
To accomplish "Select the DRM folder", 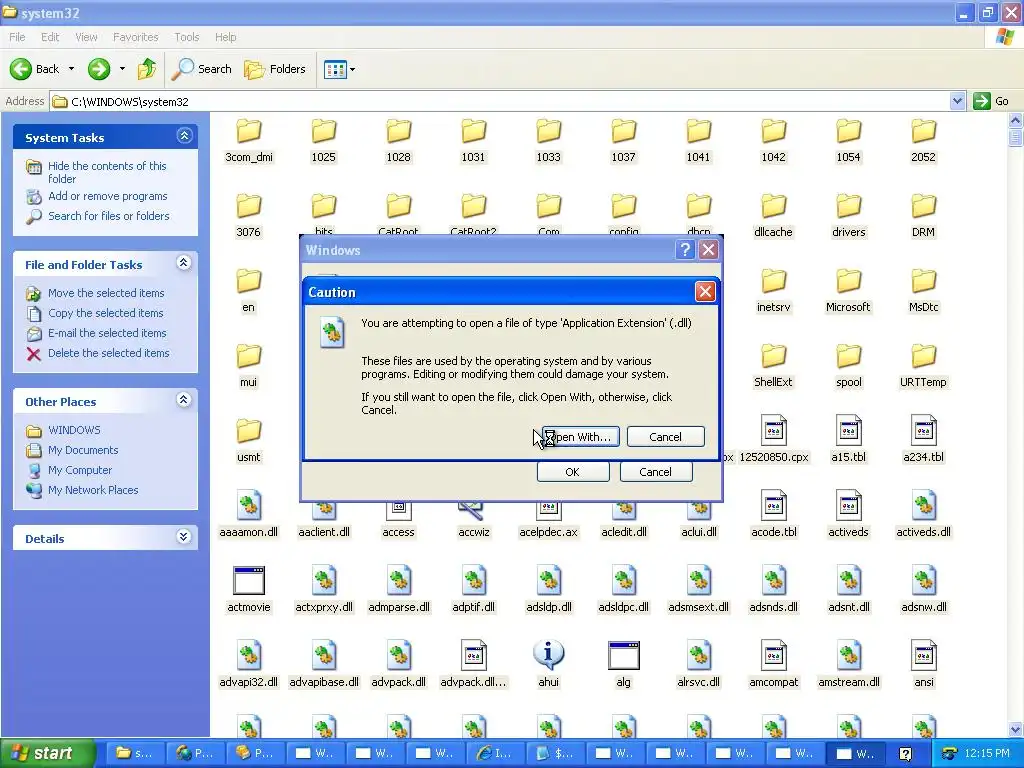I will pos(923,216).
